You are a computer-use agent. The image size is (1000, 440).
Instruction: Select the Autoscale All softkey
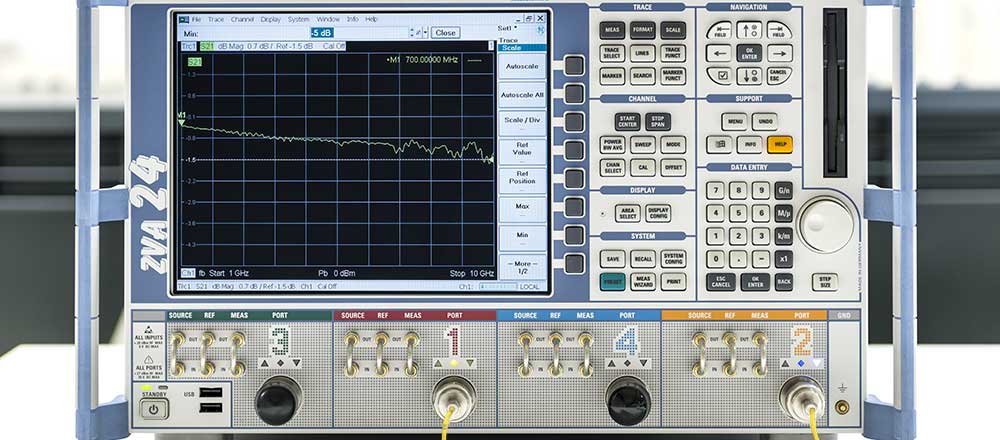[x=522, y=95]
